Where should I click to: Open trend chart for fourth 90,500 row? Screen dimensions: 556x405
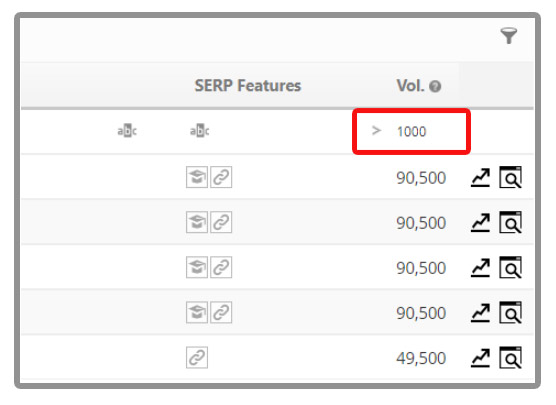click(480, 313)
